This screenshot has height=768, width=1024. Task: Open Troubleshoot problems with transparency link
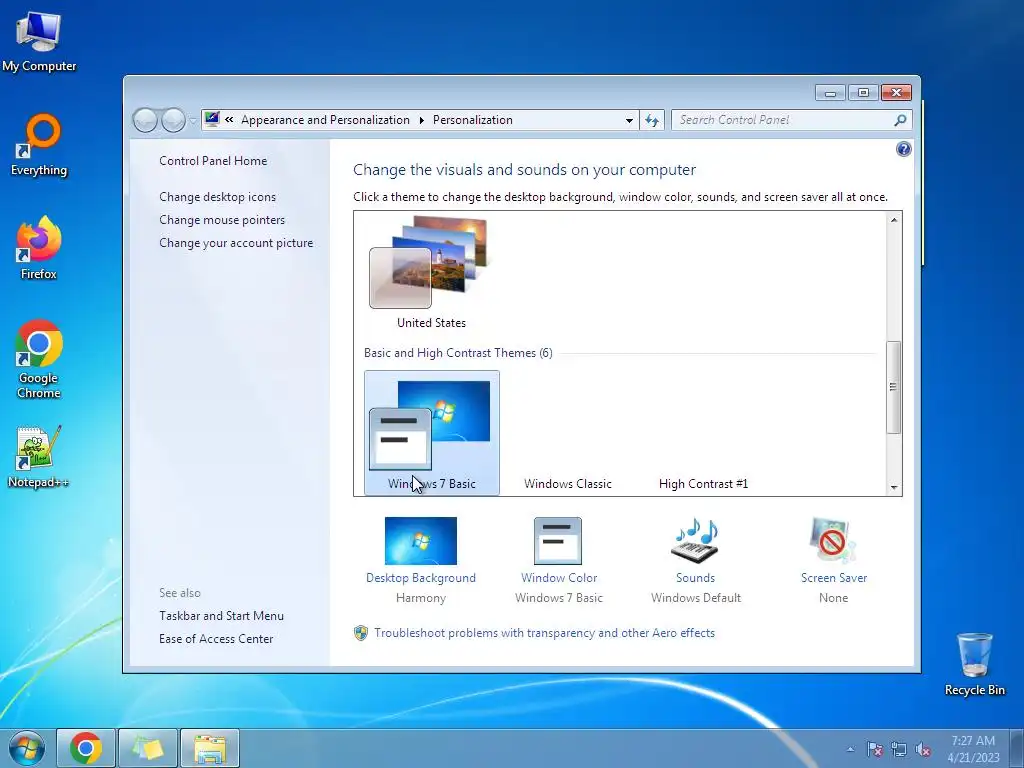click(x=545, y=633)
